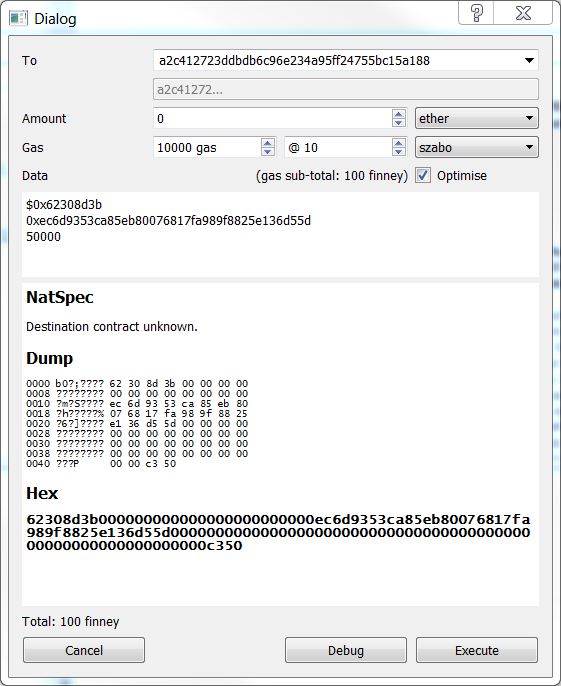Increase Amount with the up spinner arrow
This screenshot has height=686, width=561.
(x=399, y=114)
